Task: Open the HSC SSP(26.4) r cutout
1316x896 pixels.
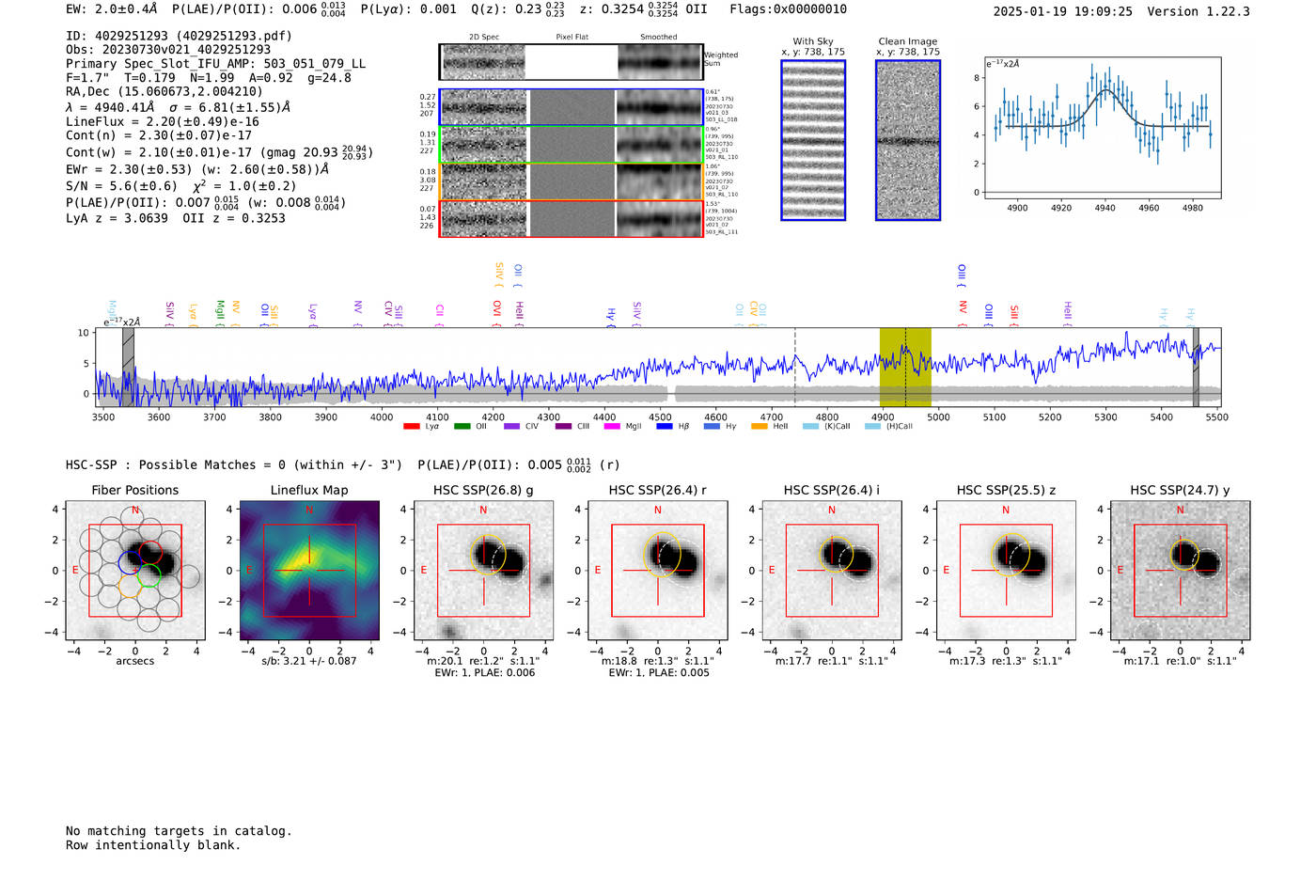Action: [x=658, y=571]
